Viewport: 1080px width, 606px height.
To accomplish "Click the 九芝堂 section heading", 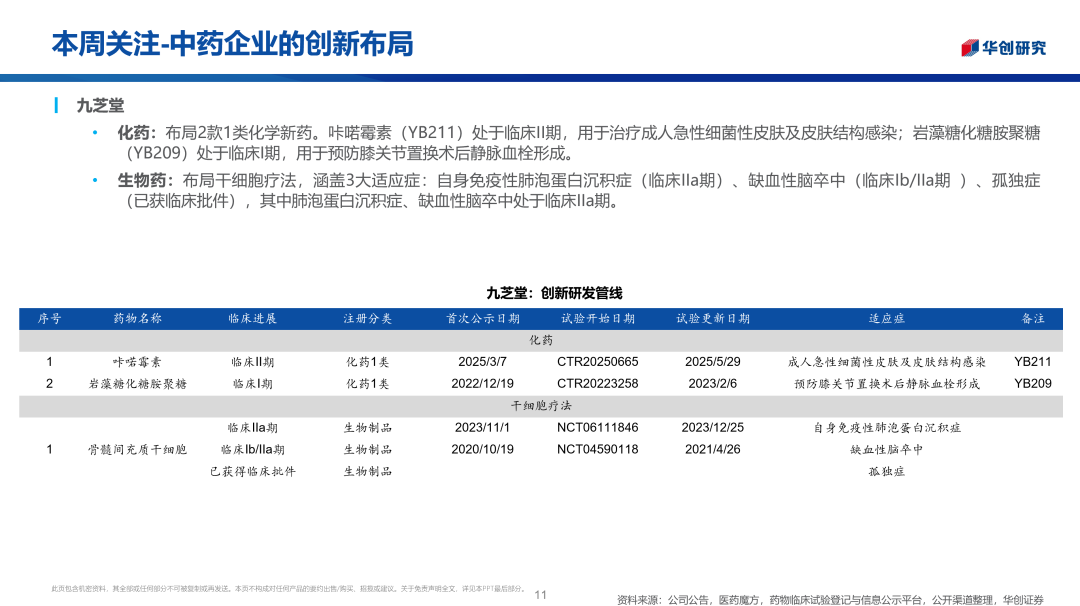I will pos(101,105).
